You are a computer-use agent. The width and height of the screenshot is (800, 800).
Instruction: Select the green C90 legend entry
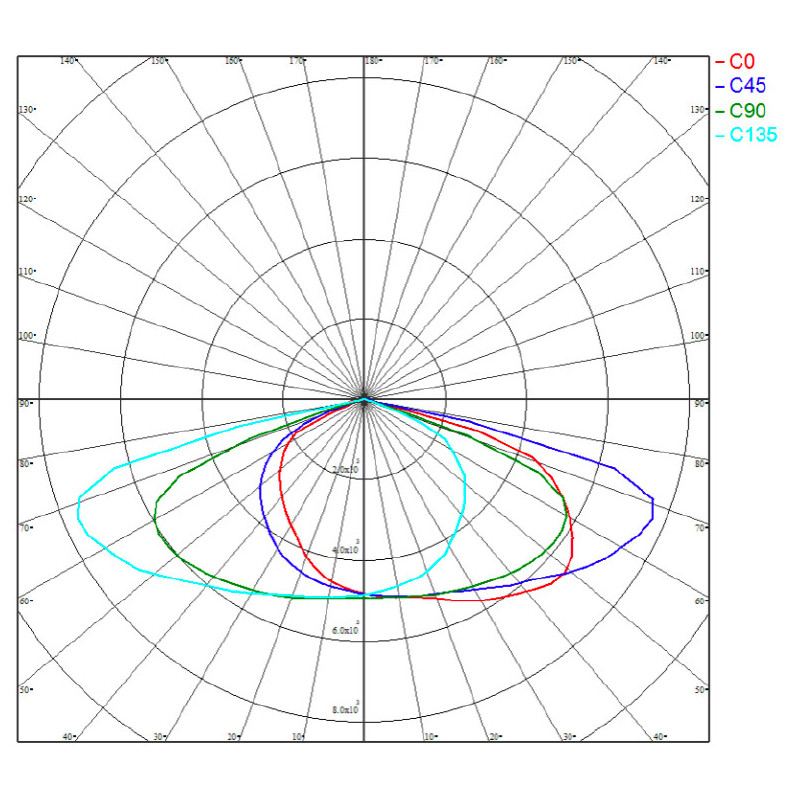(x=741, y=110)
